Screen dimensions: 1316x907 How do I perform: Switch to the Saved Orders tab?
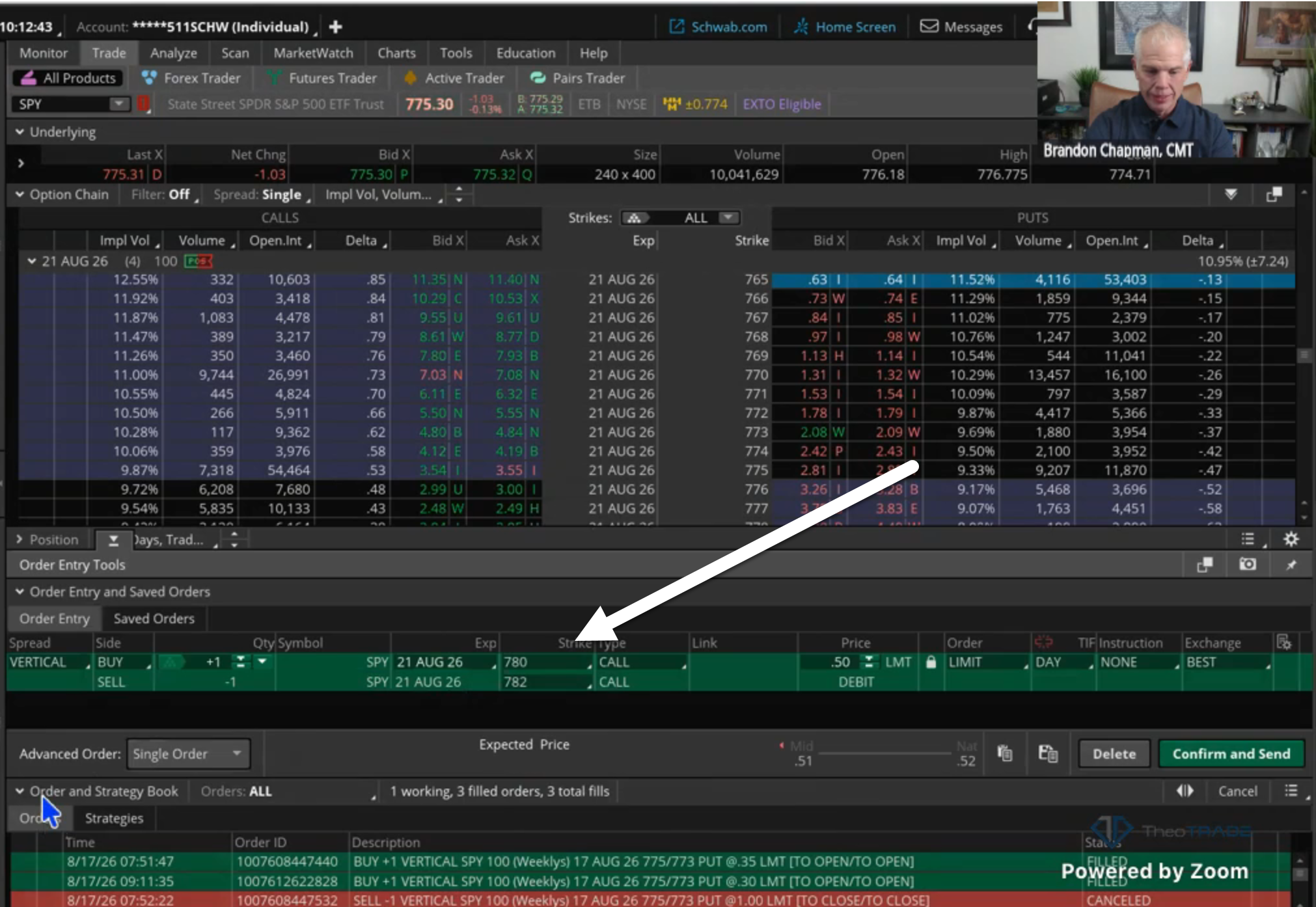pyautogui.click(x=154, y=619)
